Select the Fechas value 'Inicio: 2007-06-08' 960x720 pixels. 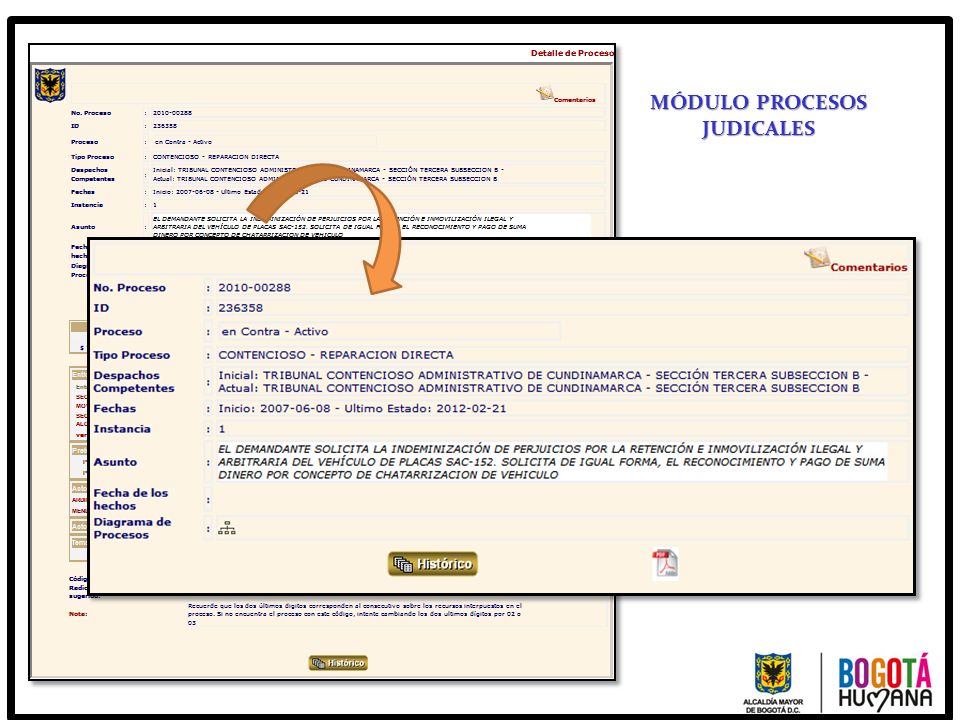tap(274, 408)
